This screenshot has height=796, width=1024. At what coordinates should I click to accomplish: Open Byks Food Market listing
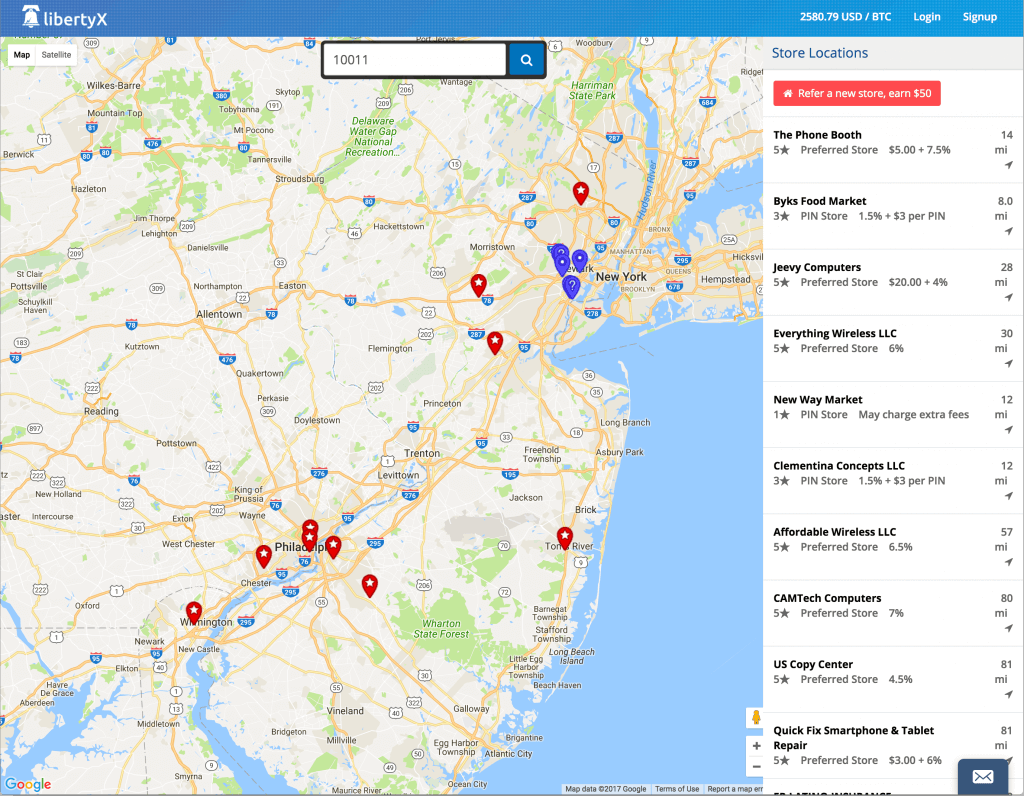[820, 201]
